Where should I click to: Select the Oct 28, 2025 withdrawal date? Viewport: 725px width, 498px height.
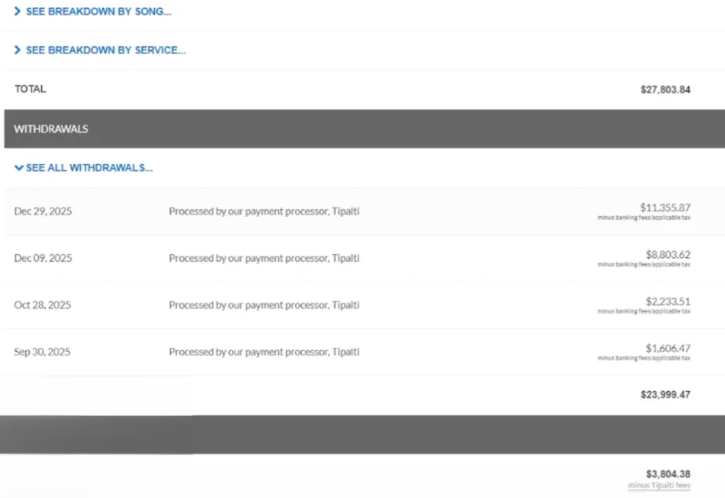tap(42, 305)
